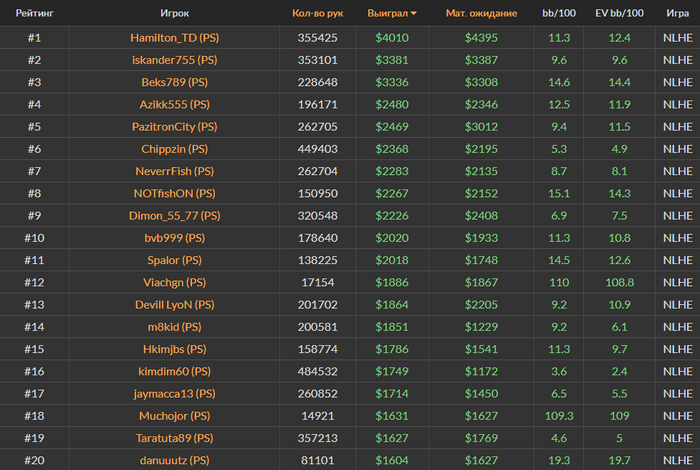
Task: Click Viachgn (PS) player name
Action: click(175, 283)
